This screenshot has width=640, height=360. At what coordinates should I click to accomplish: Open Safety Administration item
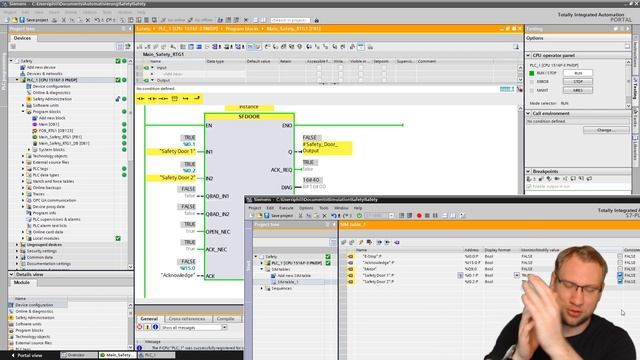[x=52, y=99]
